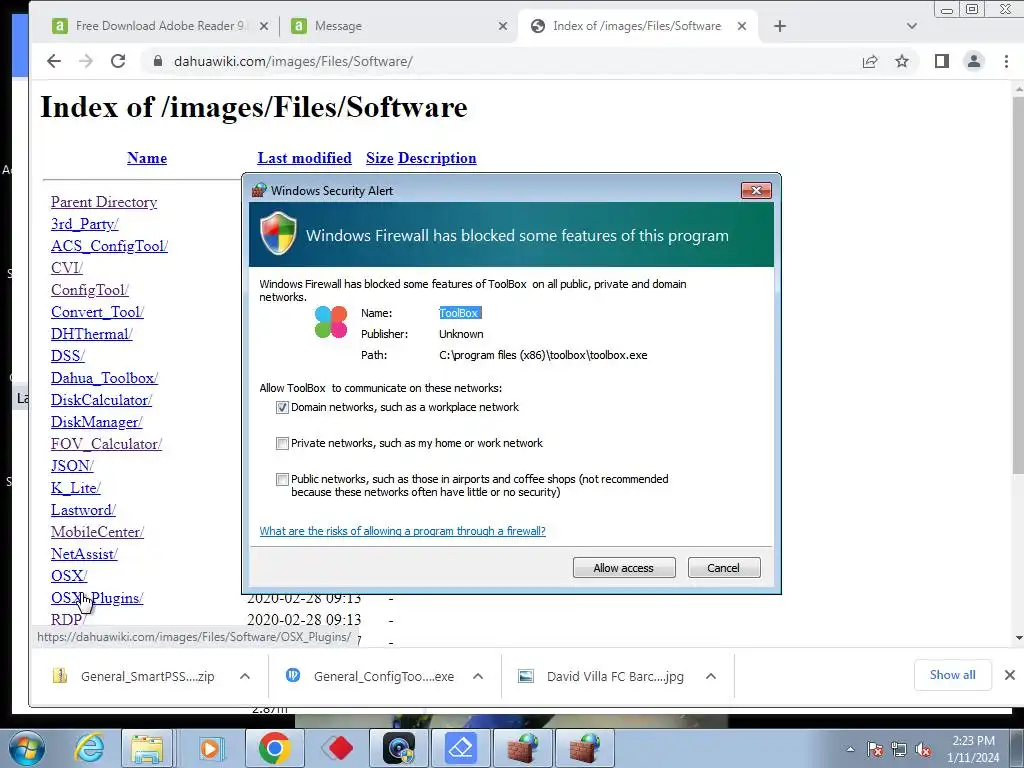Open Chrome three-dot menu
Viewport: 1024px width, 768px height.
(1006, 61)
